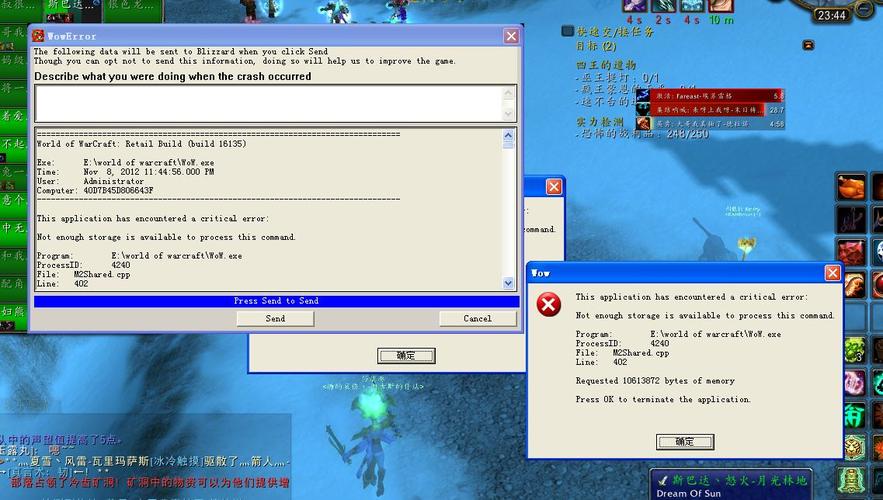Click the blue 'Press Send to Send' bar

point(277,301)
